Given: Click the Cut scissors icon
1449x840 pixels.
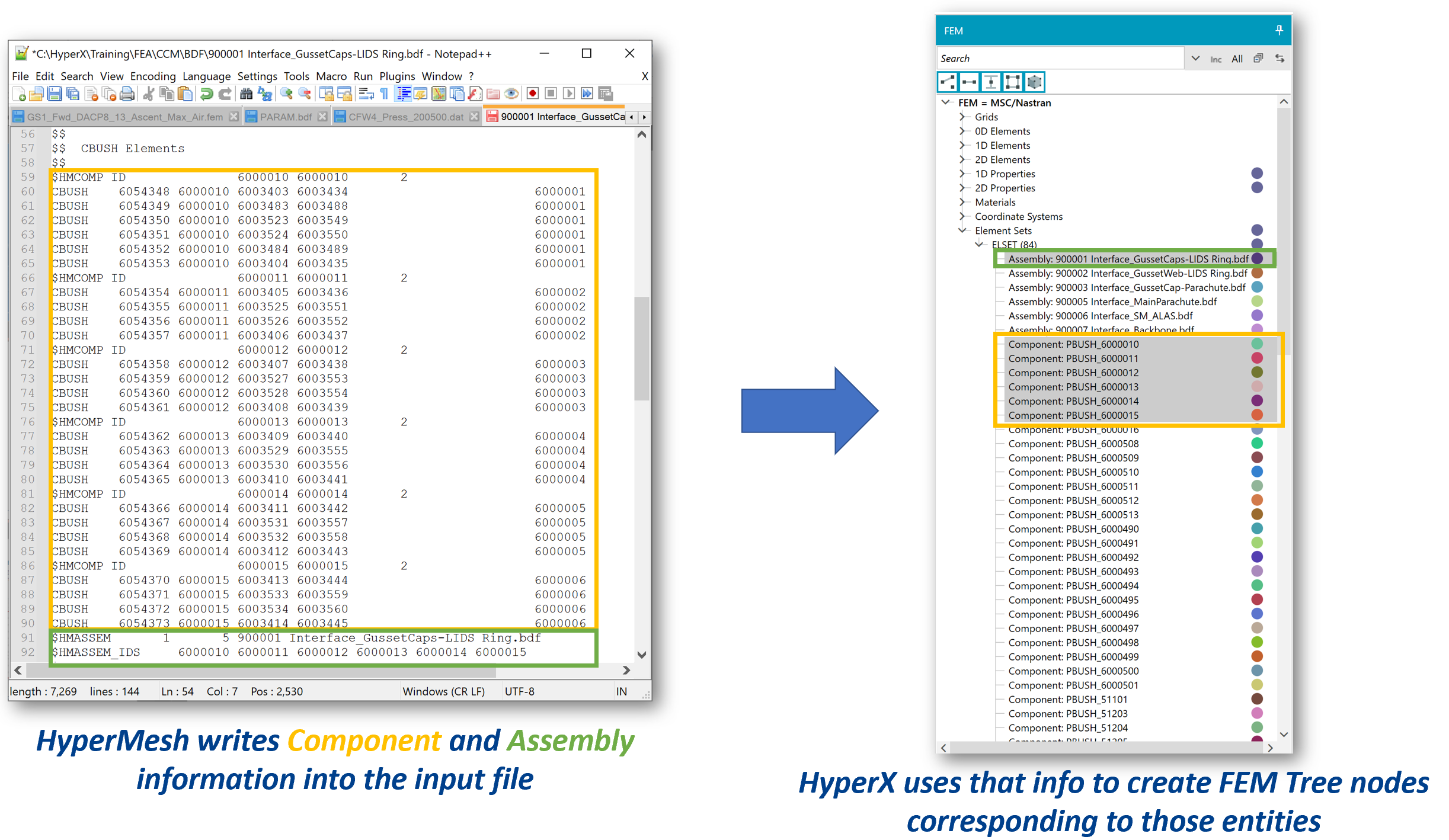Looking at the screenshot, I should 149,94.
